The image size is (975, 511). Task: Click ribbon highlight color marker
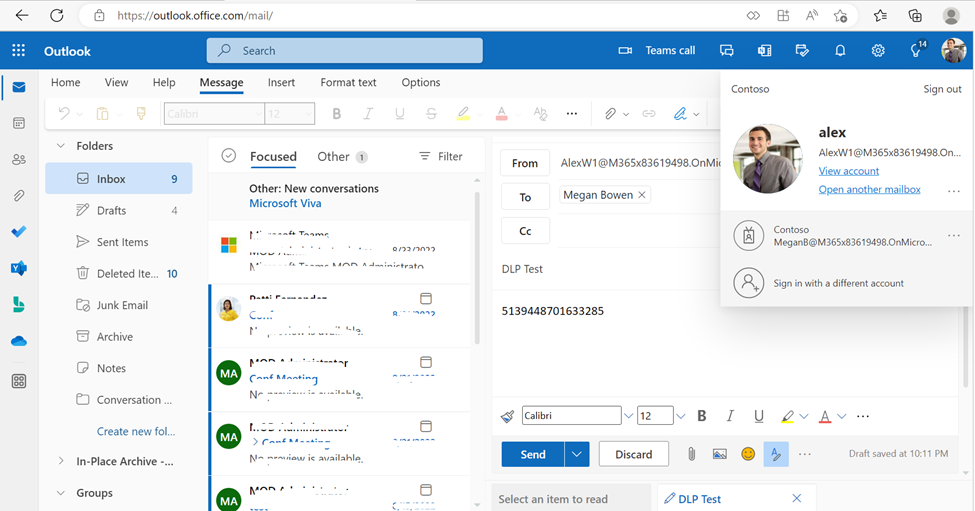[463, 114]
